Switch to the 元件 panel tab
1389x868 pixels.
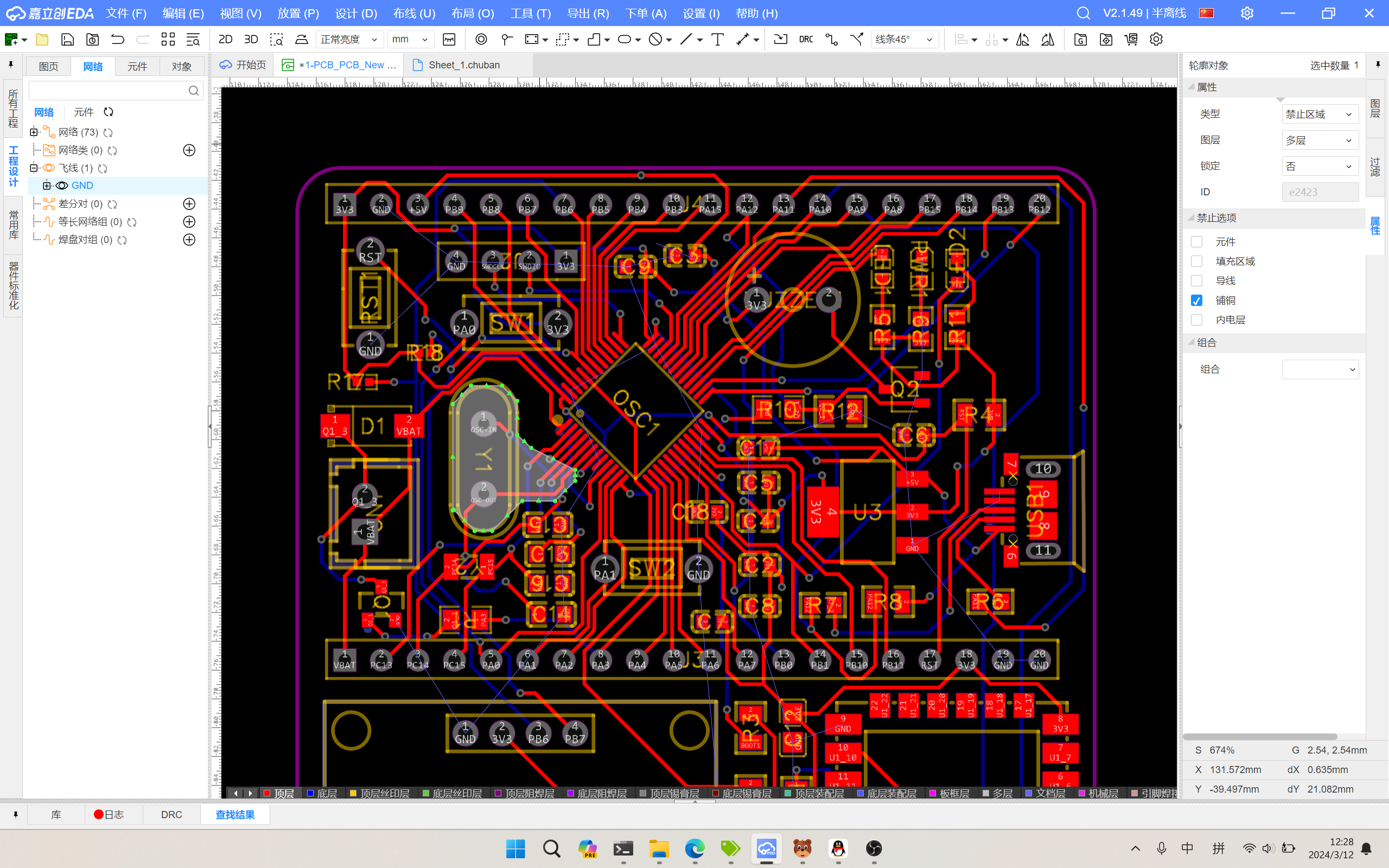click(137, 67)
